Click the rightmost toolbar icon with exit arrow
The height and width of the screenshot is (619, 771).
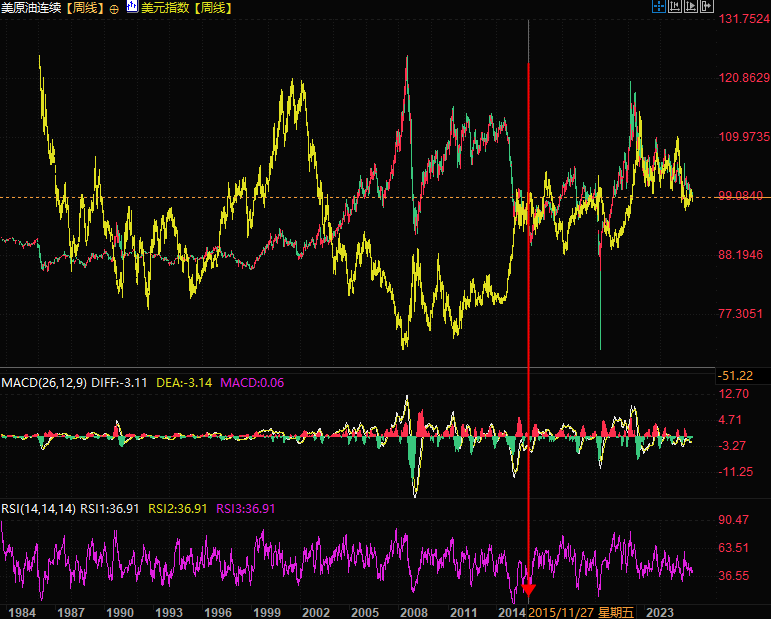[x=707, y=8]
